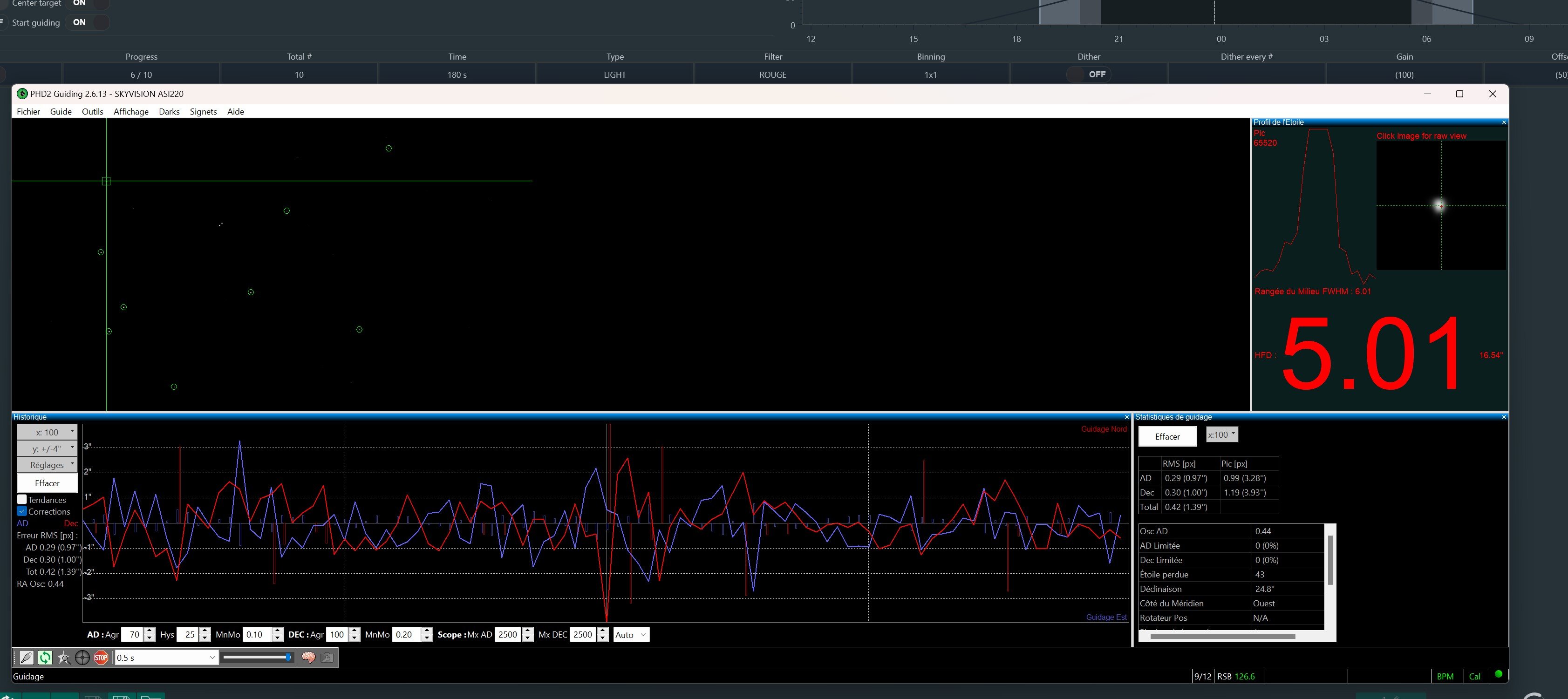Screen dimensions: 1568x699
Task: Click Effacer in Statistiques de guidage
Action: [x=1166, y=436]
